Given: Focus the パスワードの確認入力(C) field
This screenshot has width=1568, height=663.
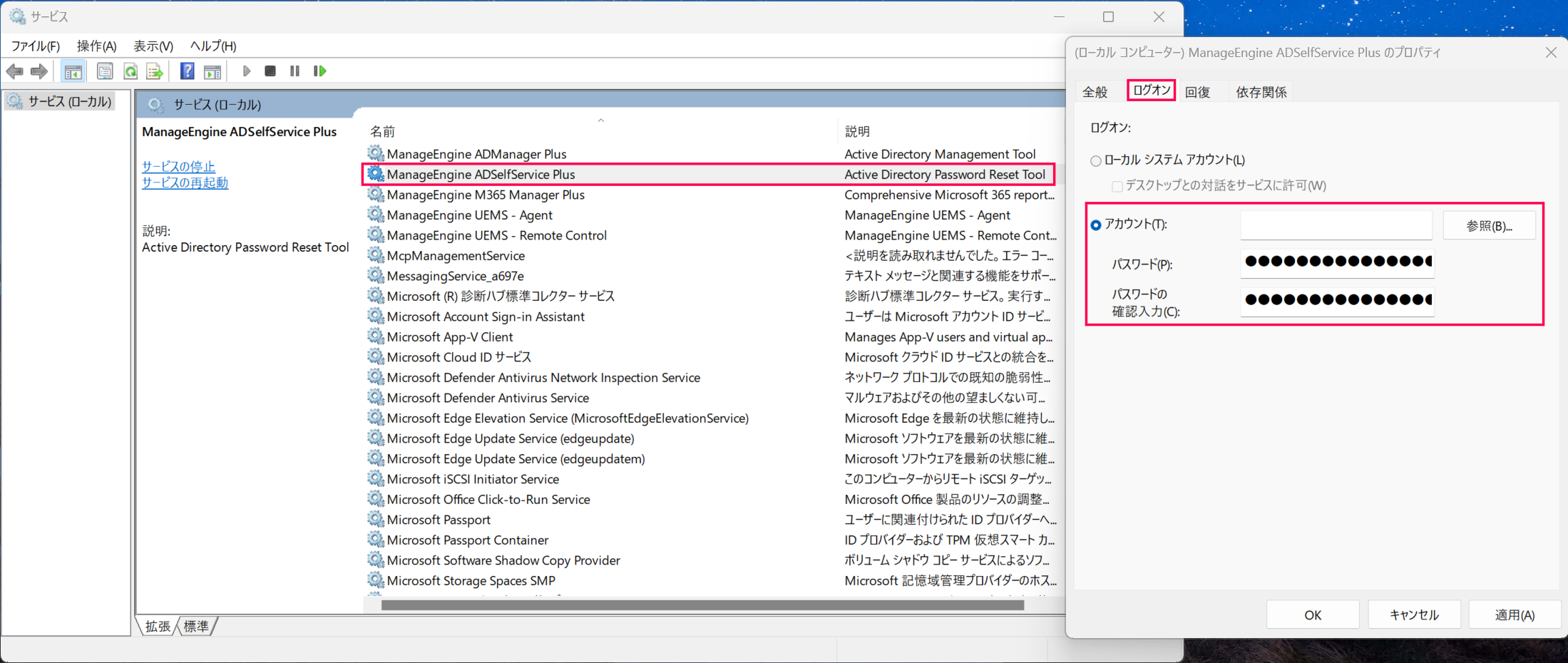Looking at the screenshot, I should point(1337,301).
